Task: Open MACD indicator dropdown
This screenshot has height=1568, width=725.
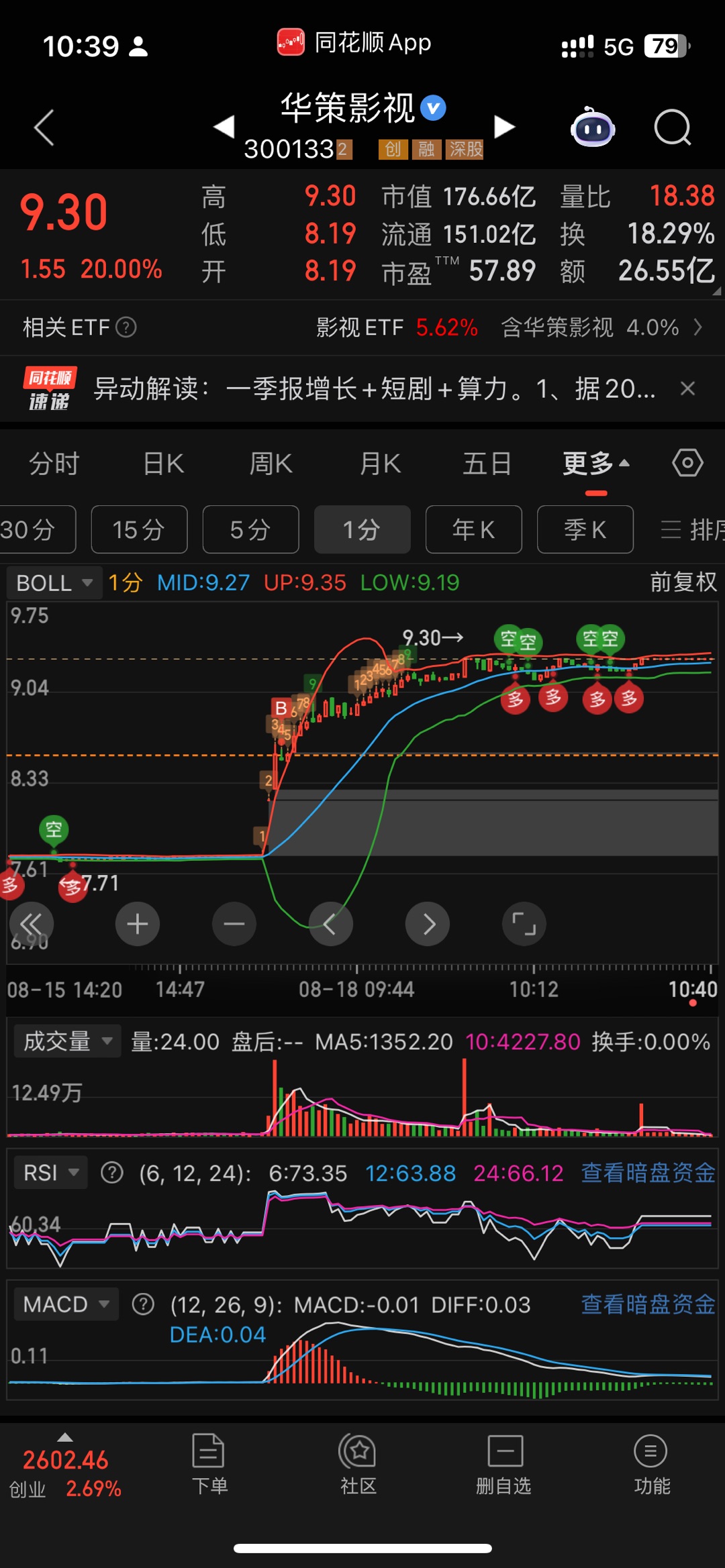Action: pos(66,1304)
